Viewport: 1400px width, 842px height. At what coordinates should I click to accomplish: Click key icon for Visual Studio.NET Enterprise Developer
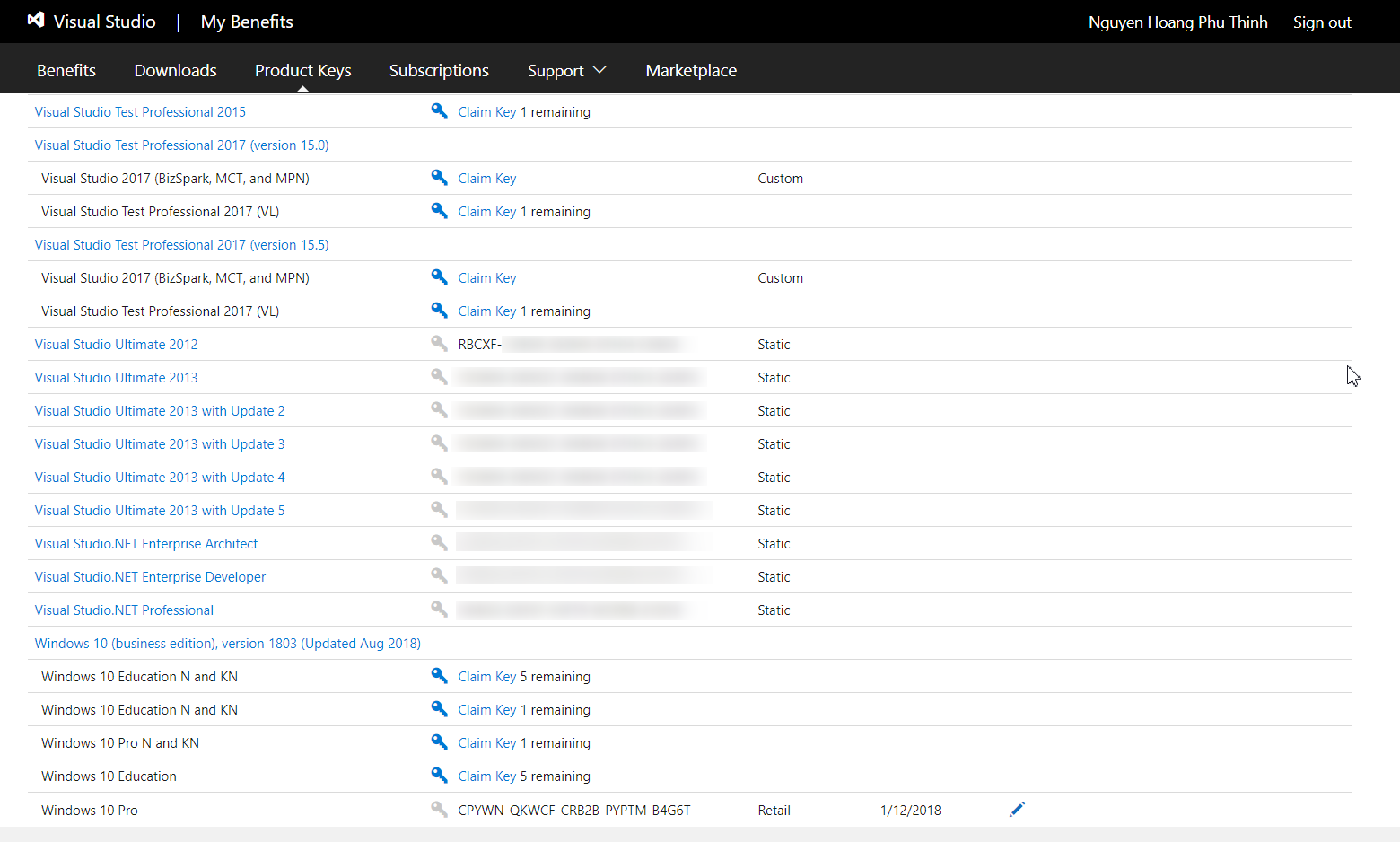click(439, 576)
